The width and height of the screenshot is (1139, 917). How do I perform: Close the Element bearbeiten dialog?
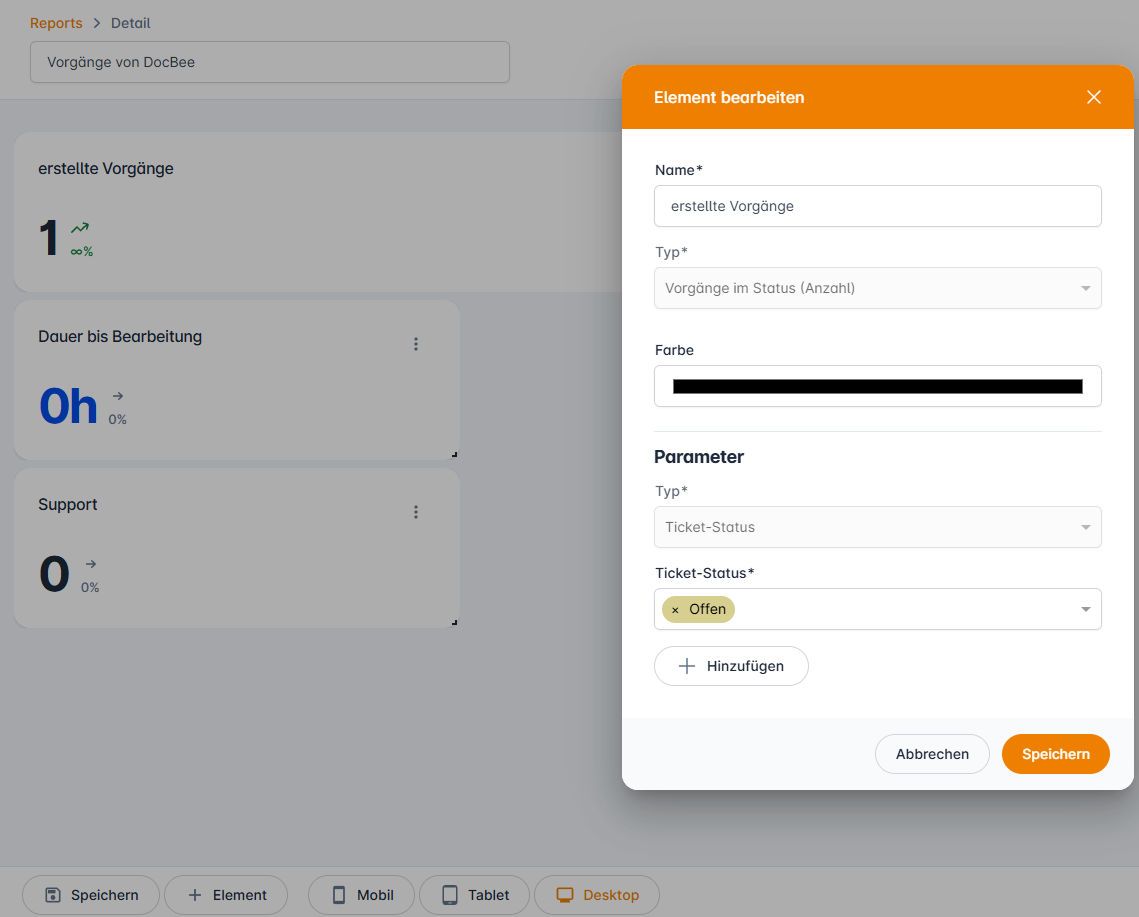pos(1093,97)
